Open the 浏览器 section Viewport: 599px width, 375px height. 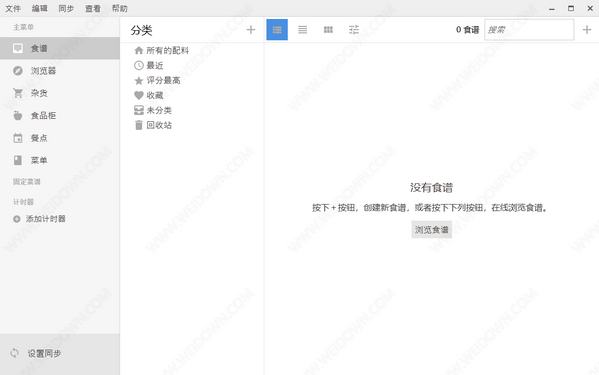(x=60, y=71)
